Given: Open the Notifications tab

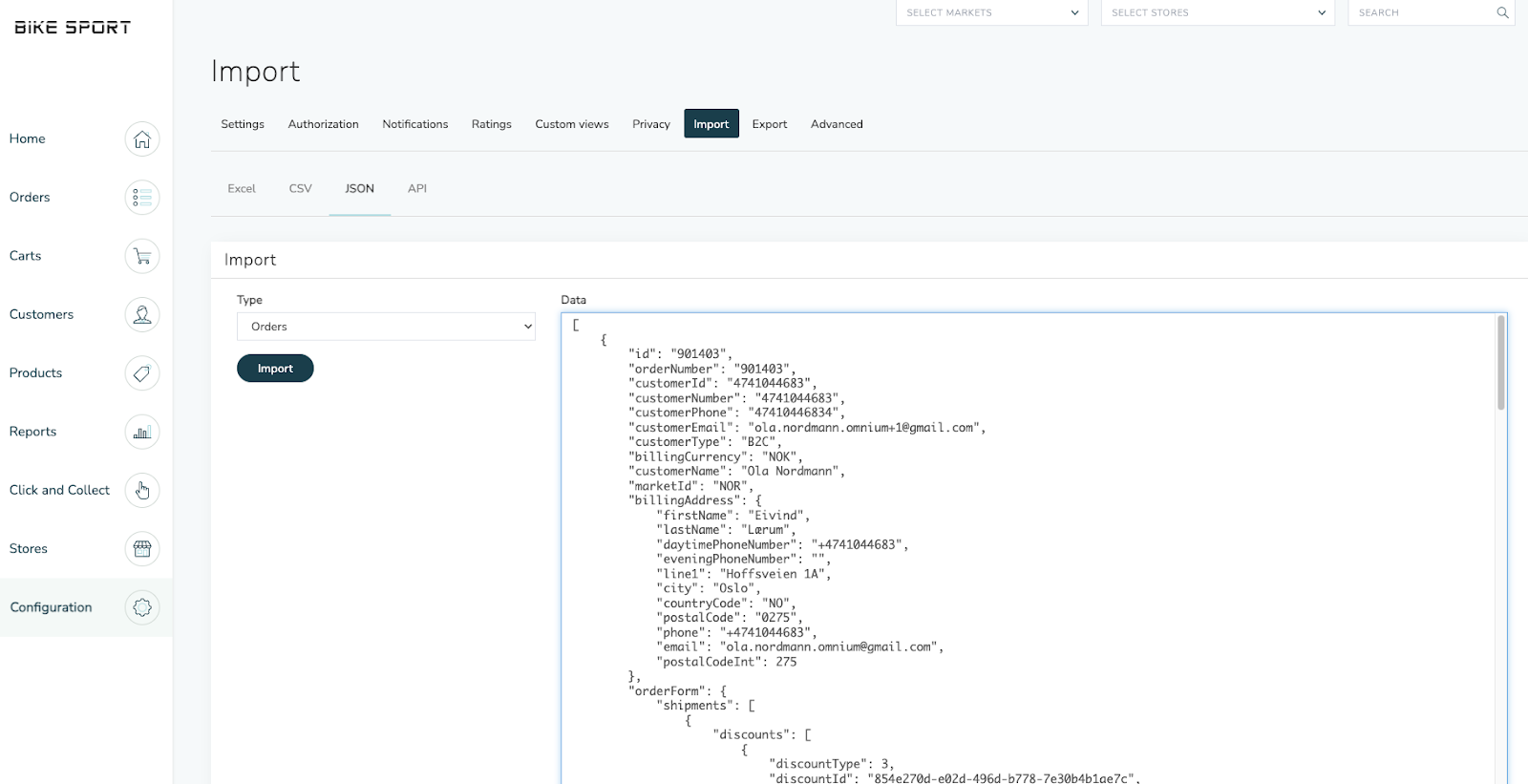Looking at the screenshot, I should (x=415, y=124).
